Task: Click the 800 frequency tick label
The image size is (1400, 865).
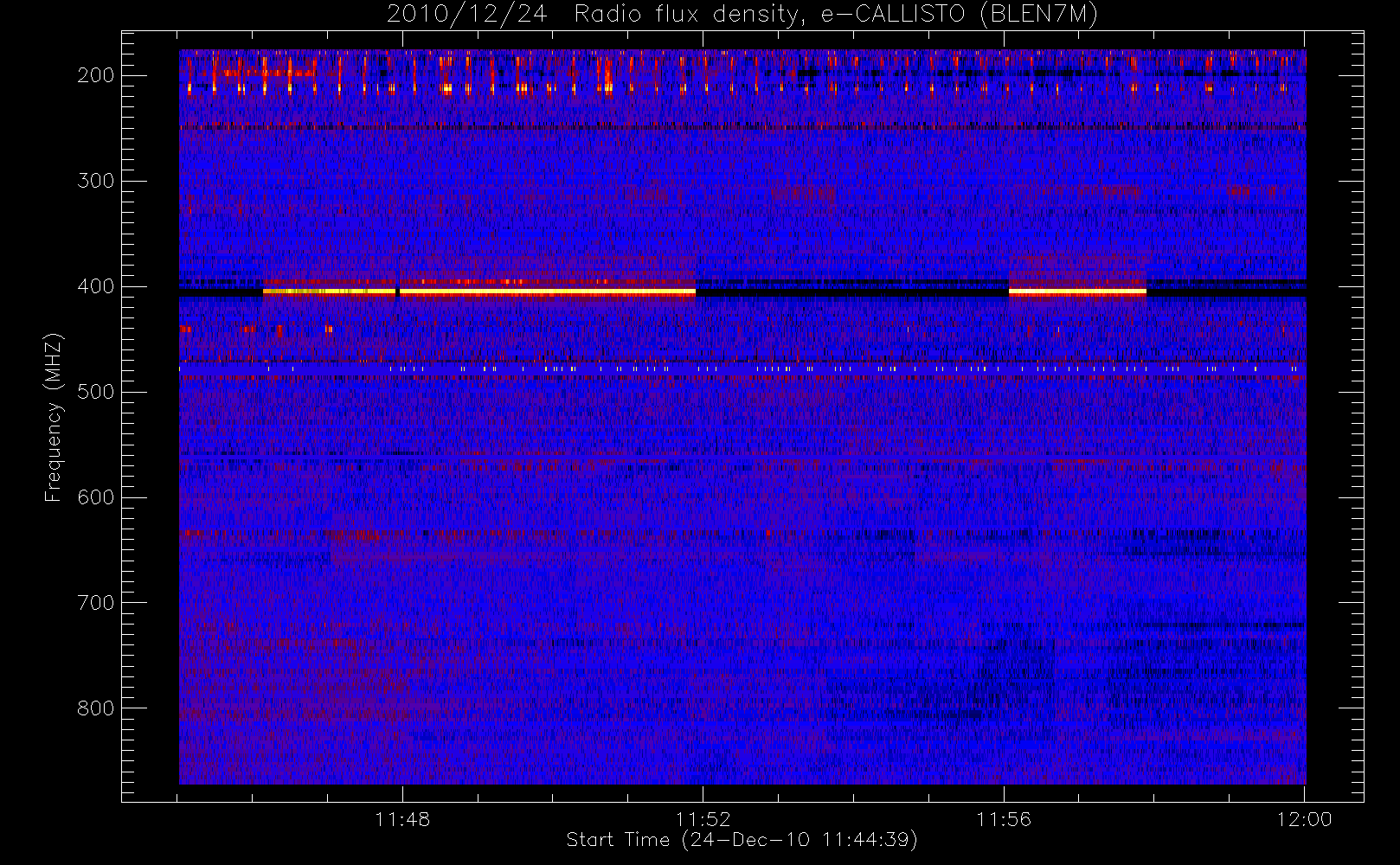Action: (x=95, y=708)
